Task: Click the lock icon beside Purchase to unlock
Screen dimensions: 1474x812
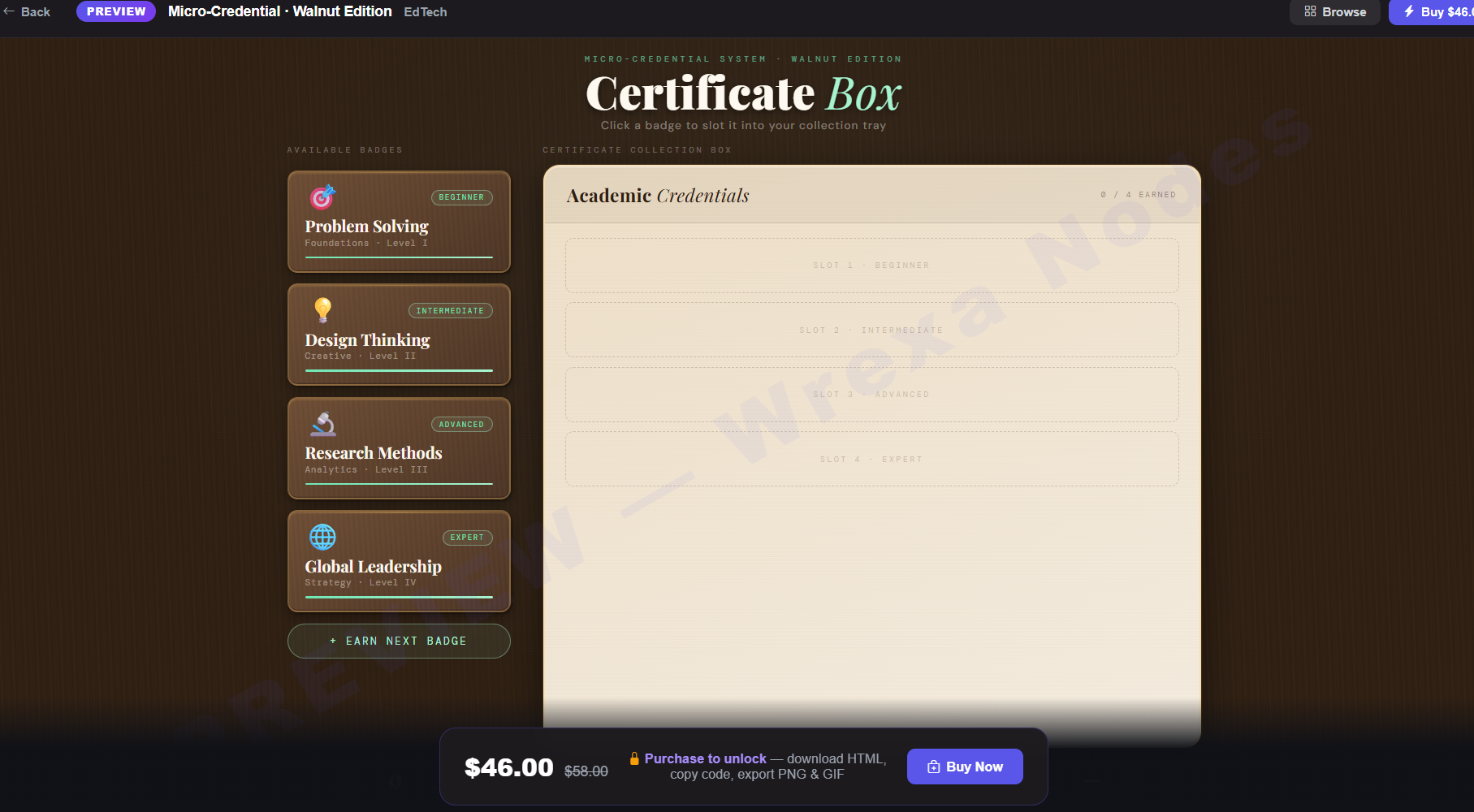Action: (634, 758)
